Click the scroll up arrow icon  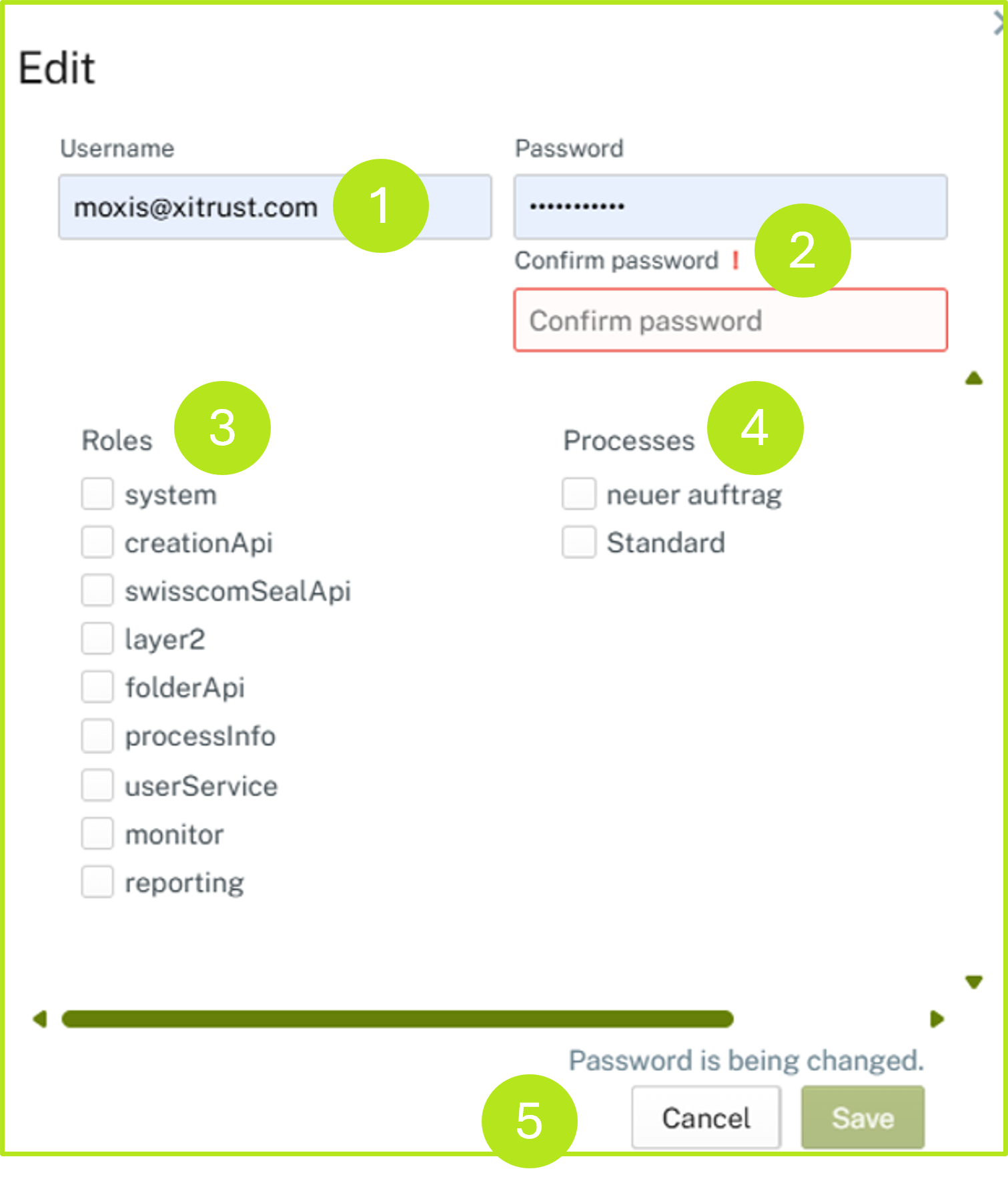[973, 378]
